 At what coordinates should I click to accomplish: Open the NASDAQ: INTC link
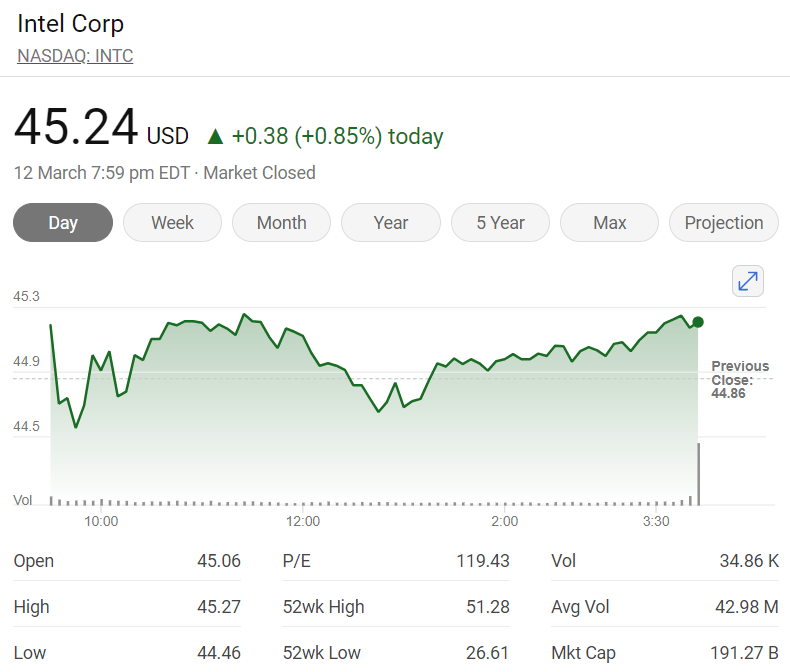(75, 55)
